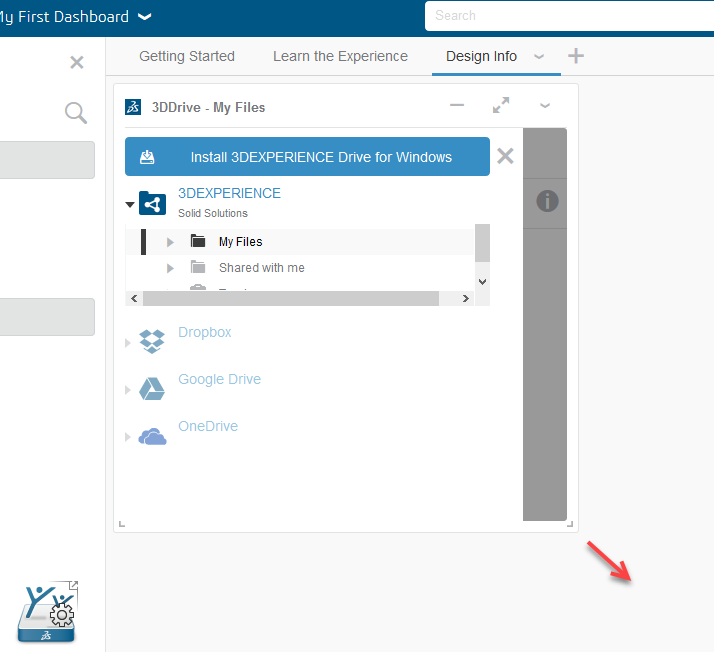This screenshot has height=652, width=714.
Task: Open the platform management app icon
Action: point(47,611)
